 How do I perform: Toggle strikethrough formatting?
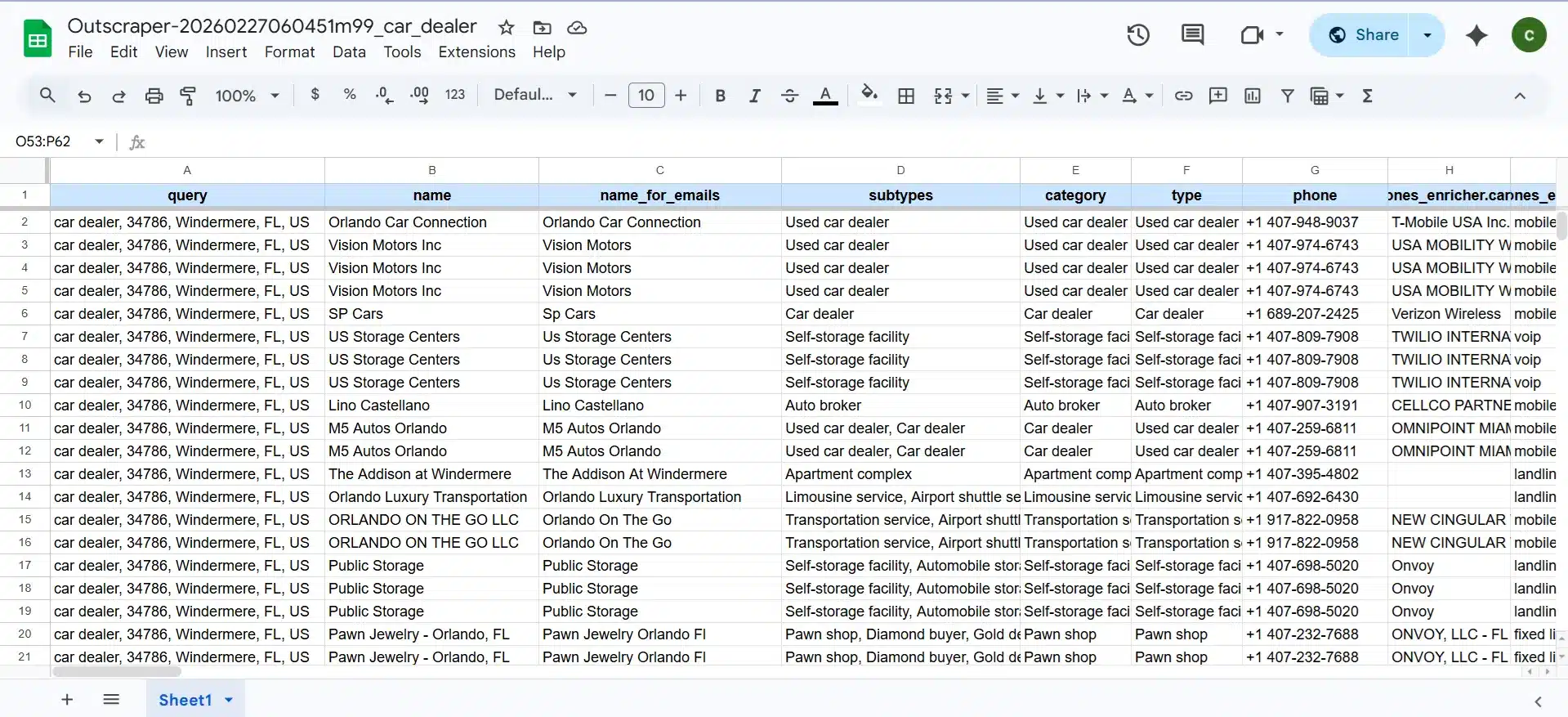[x=789, y=96]
